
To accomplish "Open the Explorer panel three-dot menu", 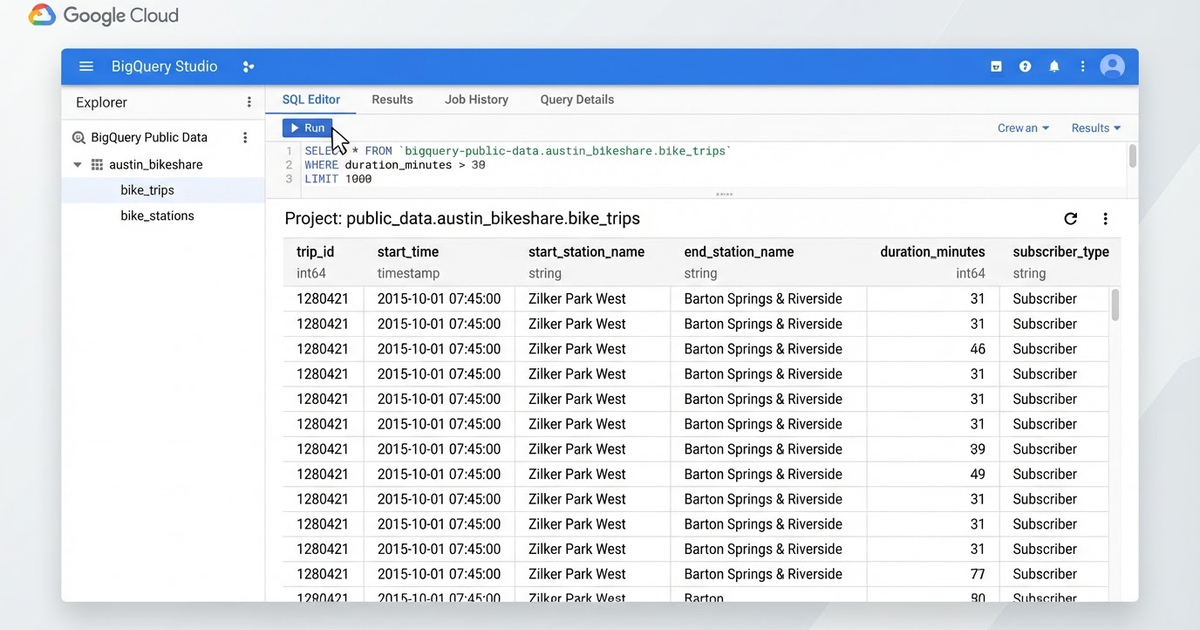I will (249, 102).
